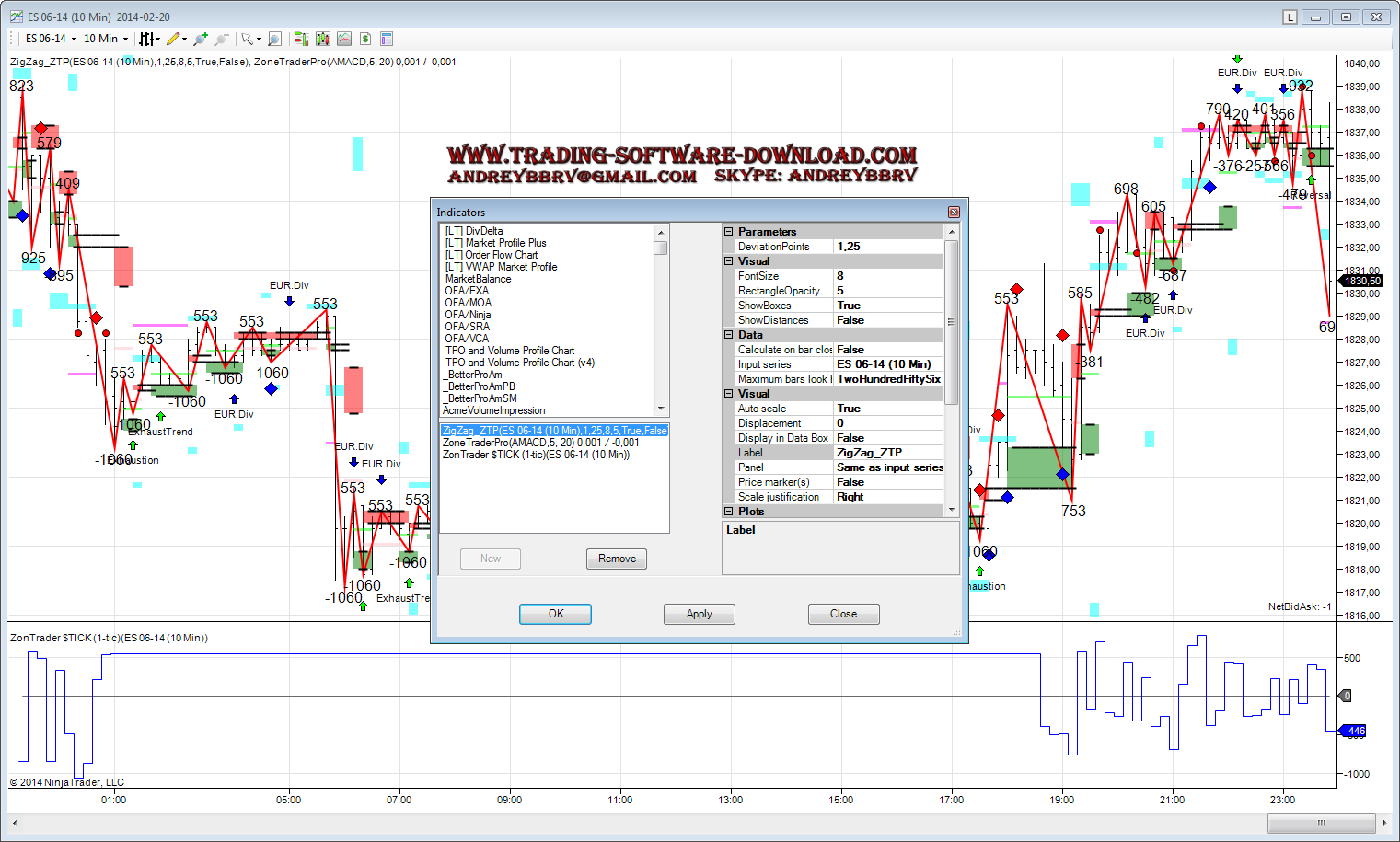The height and width of the screenshot is (842, 1400).
Task: Open the 10 Min interval dropdown
Action: 106,39
